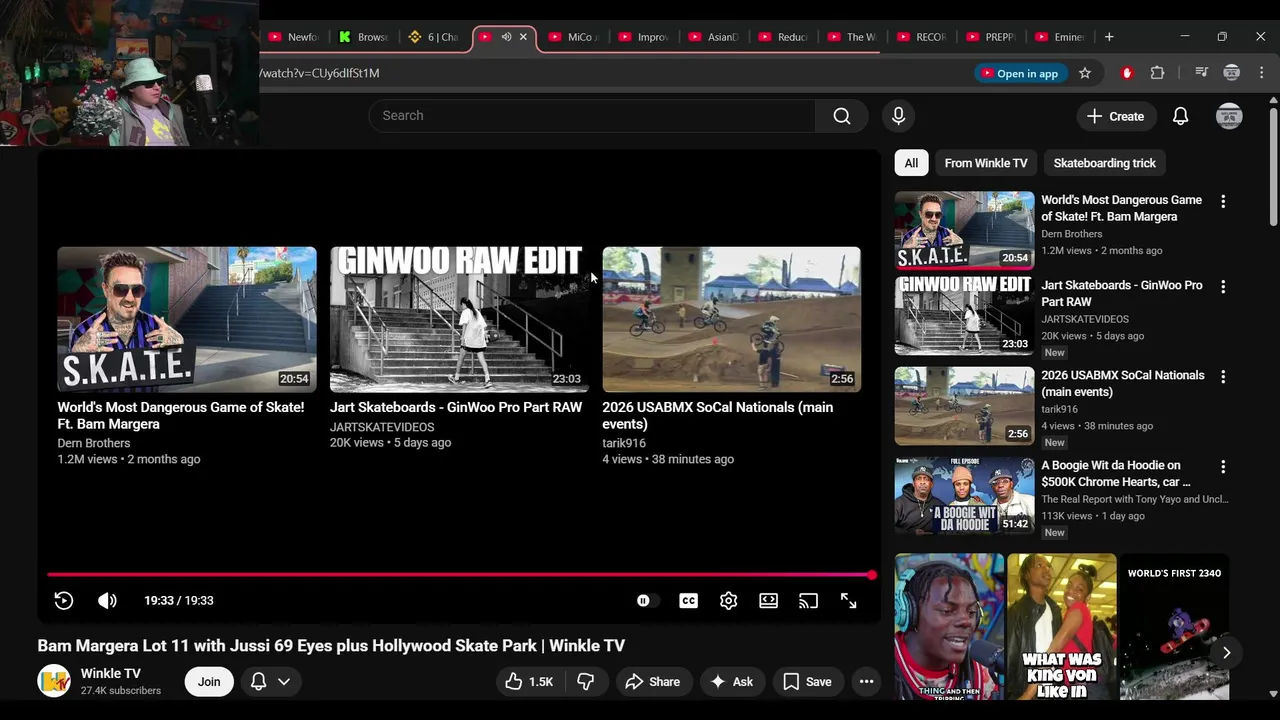This screenshot has width=1280, height=720.
Task: Click Open in app button
Action: pos(1019,73)
